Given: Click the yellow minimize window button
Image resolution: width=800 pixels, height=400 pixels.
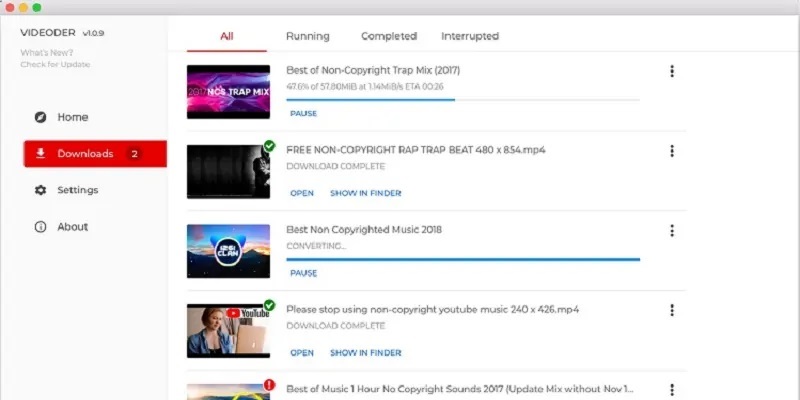Looking at the screenshot, I should 23,8.
